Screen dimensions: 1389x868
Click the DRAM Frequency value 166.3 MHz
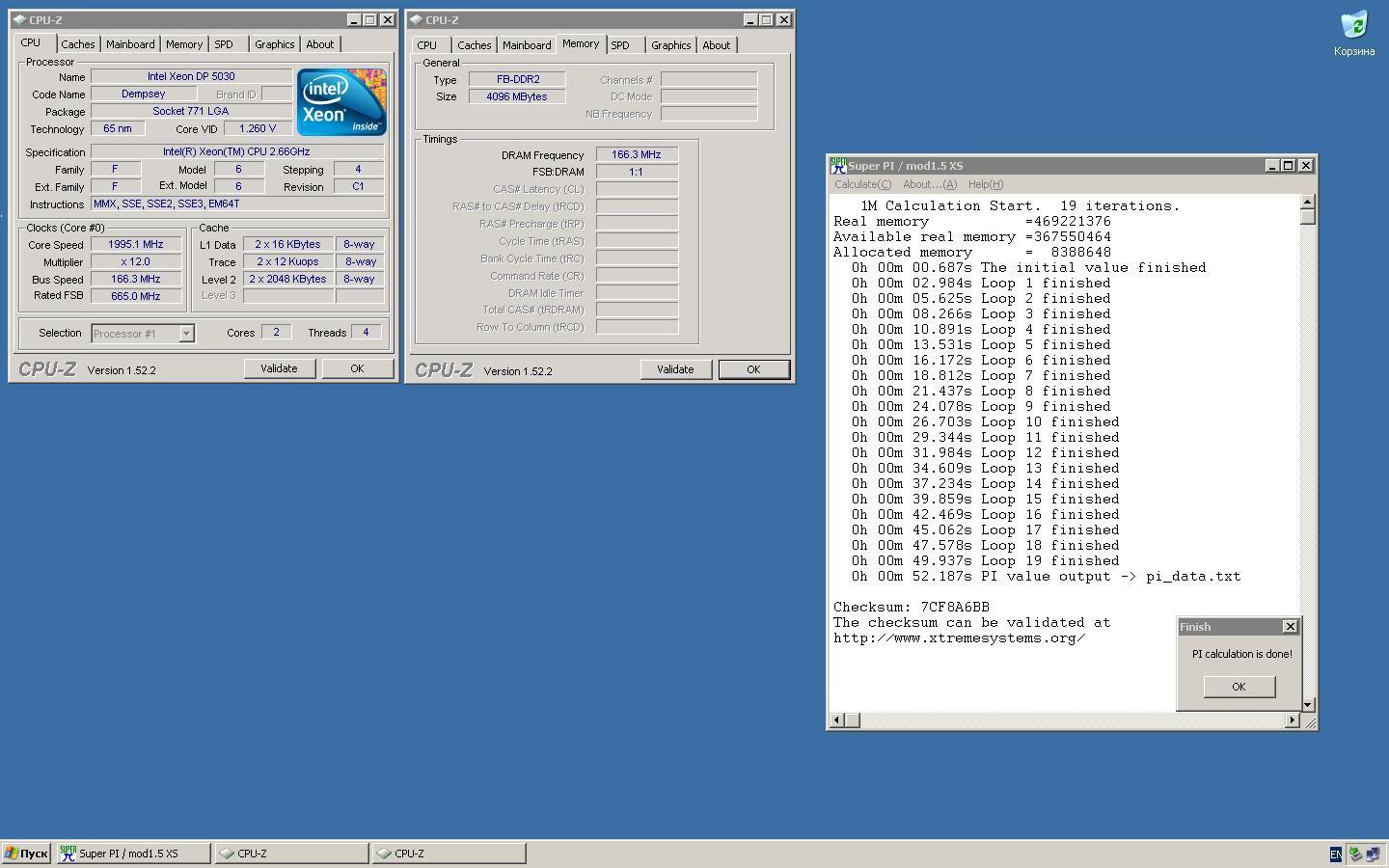click(637, 154)
